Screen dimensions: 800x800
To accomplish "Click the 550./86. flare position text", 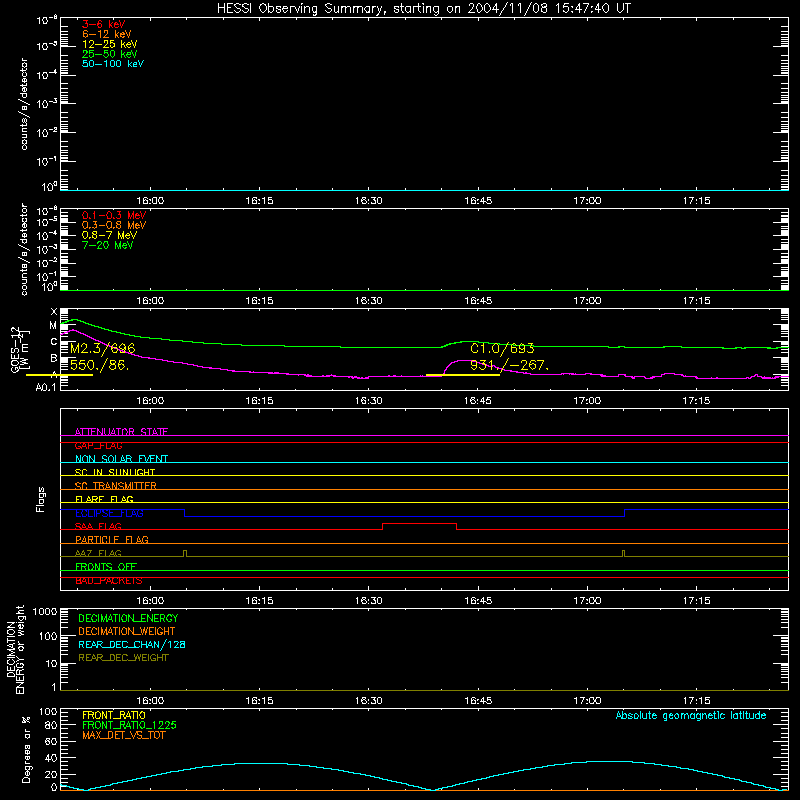I will [x=99, y=365].
